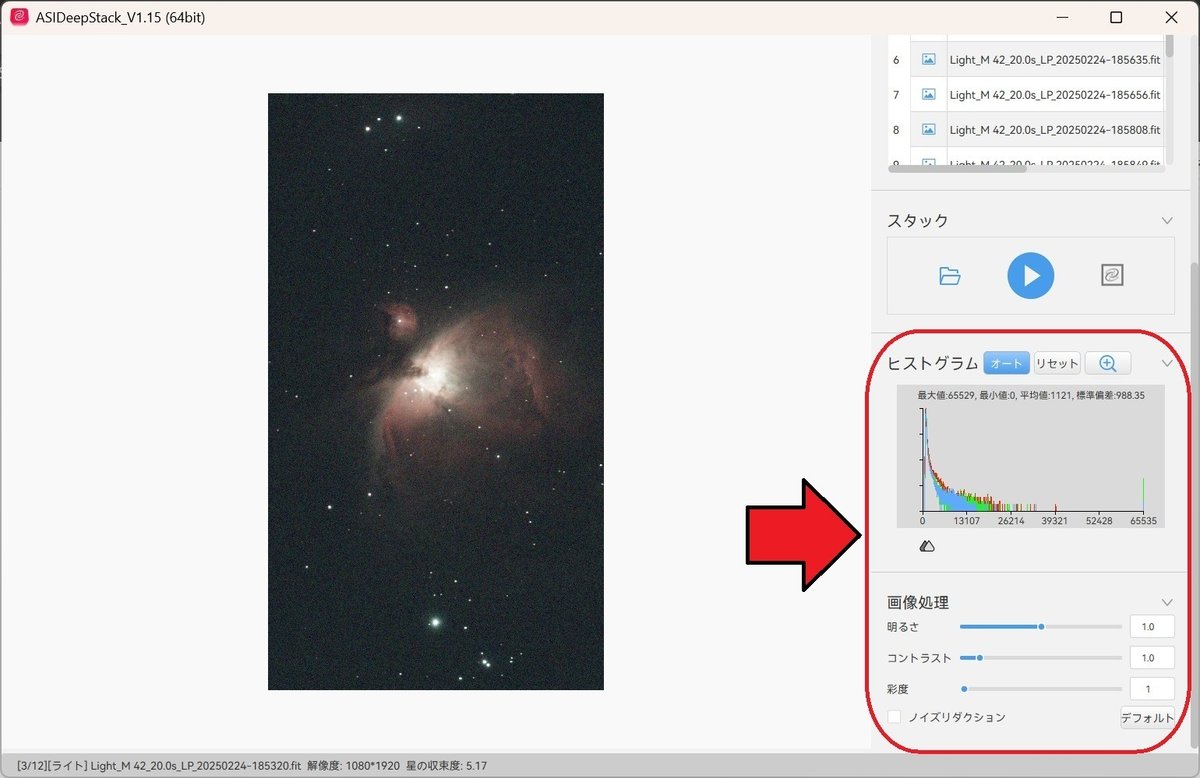Screen dimensions: 1200x778
Task: Click the image icon beside file row 6
Action: coord(927,60)
